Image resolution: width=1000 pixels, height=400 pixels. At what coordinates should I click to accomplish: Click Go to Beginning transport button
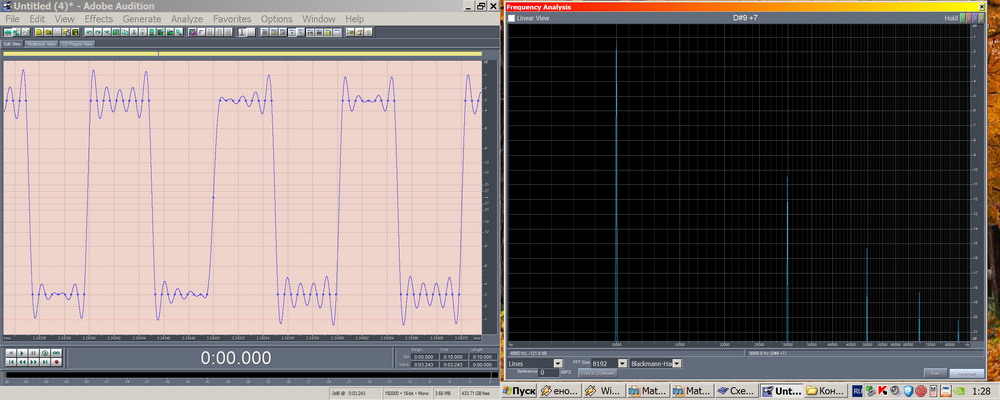pos(11,362)
